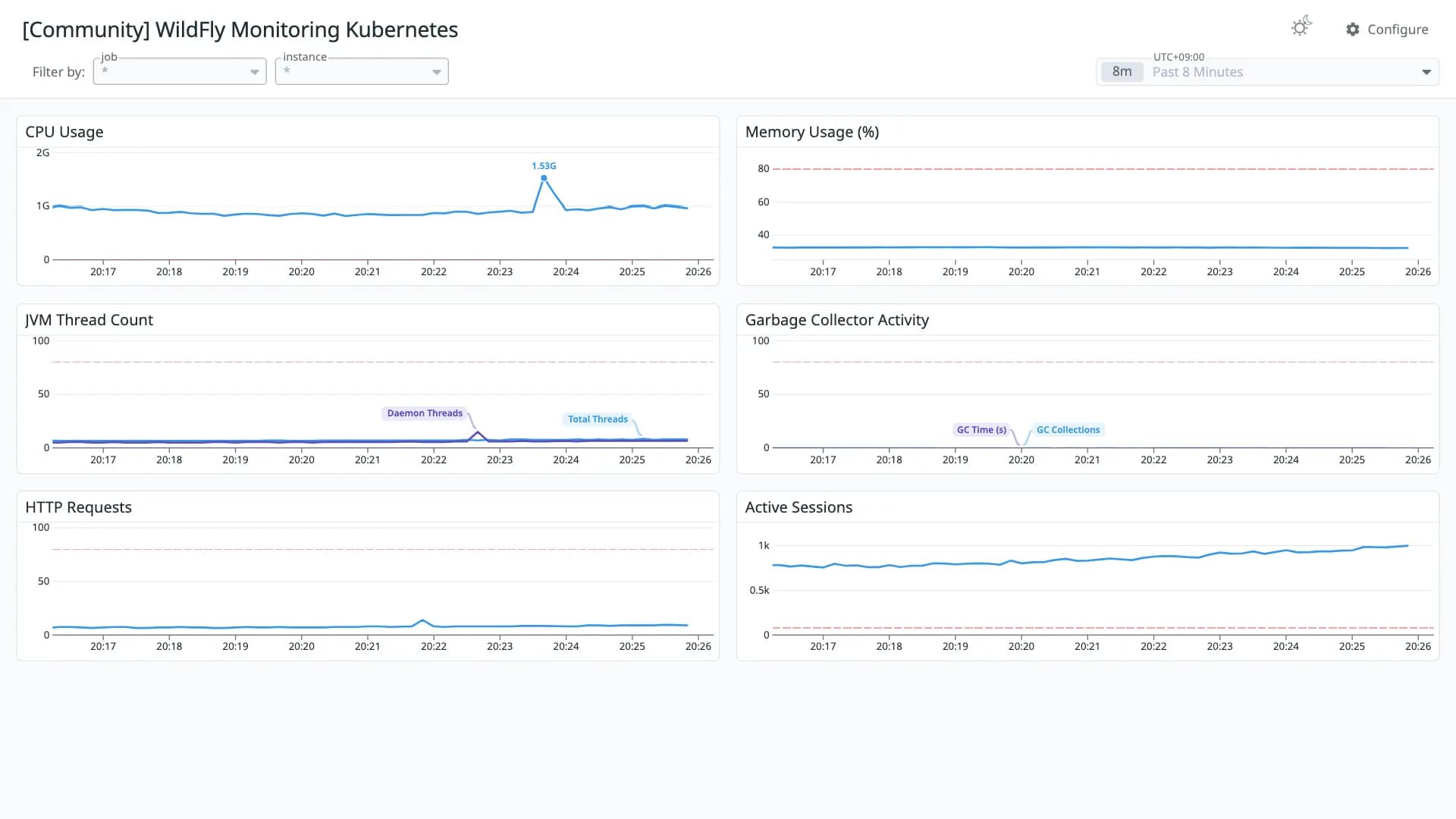Click the time range dropdown arrow

(1426, 72)
